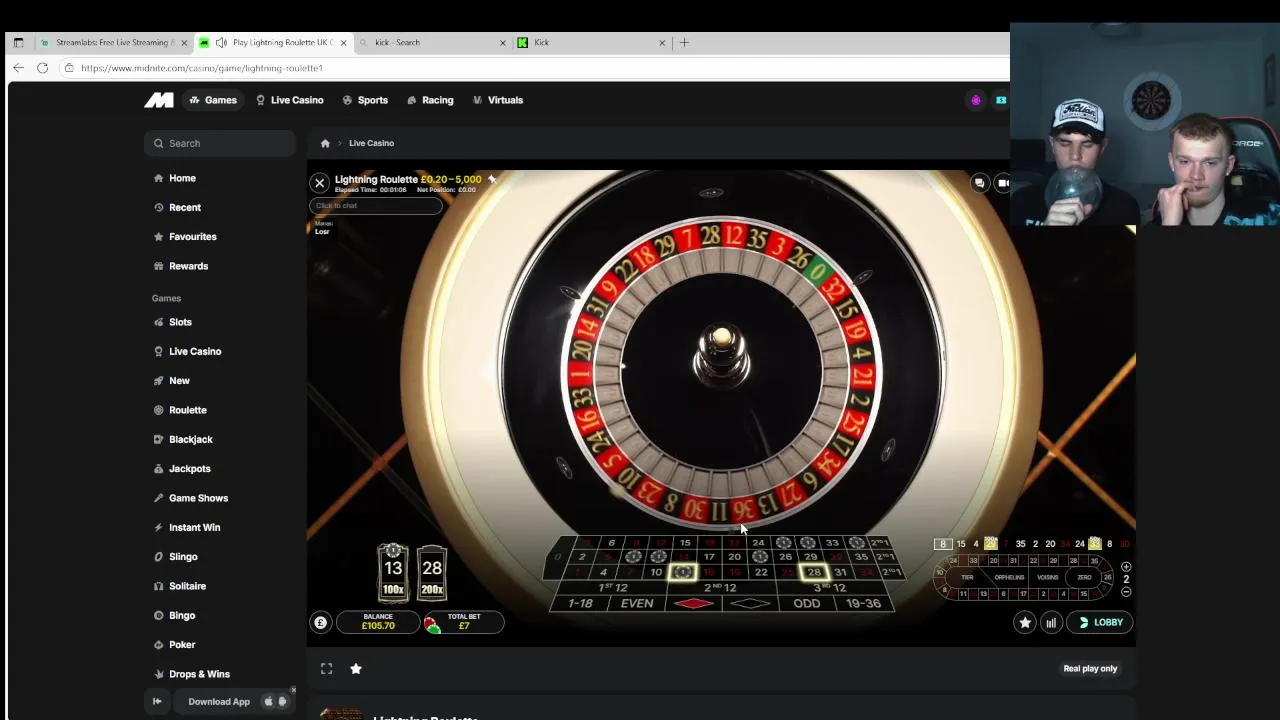Bet on the red diamond
The image size is (1280, 720).
point(694,603)
